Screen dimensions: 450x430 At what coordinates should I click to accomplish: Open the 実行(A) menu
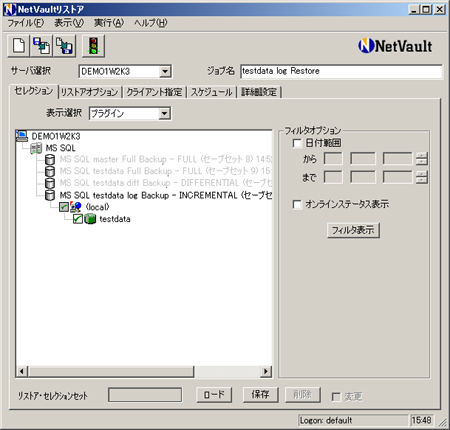point(109,23)
